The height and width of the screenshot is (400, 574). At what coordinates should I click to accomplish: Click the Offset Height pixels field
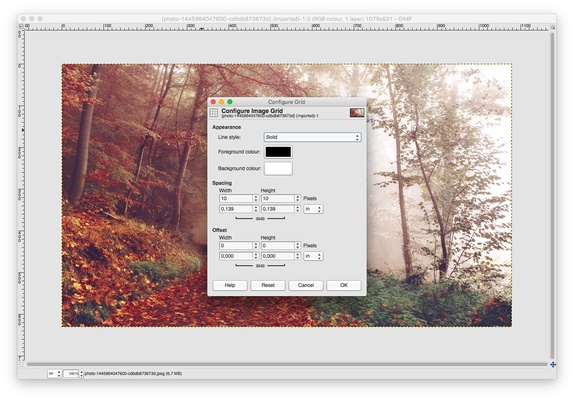point(277,246)
